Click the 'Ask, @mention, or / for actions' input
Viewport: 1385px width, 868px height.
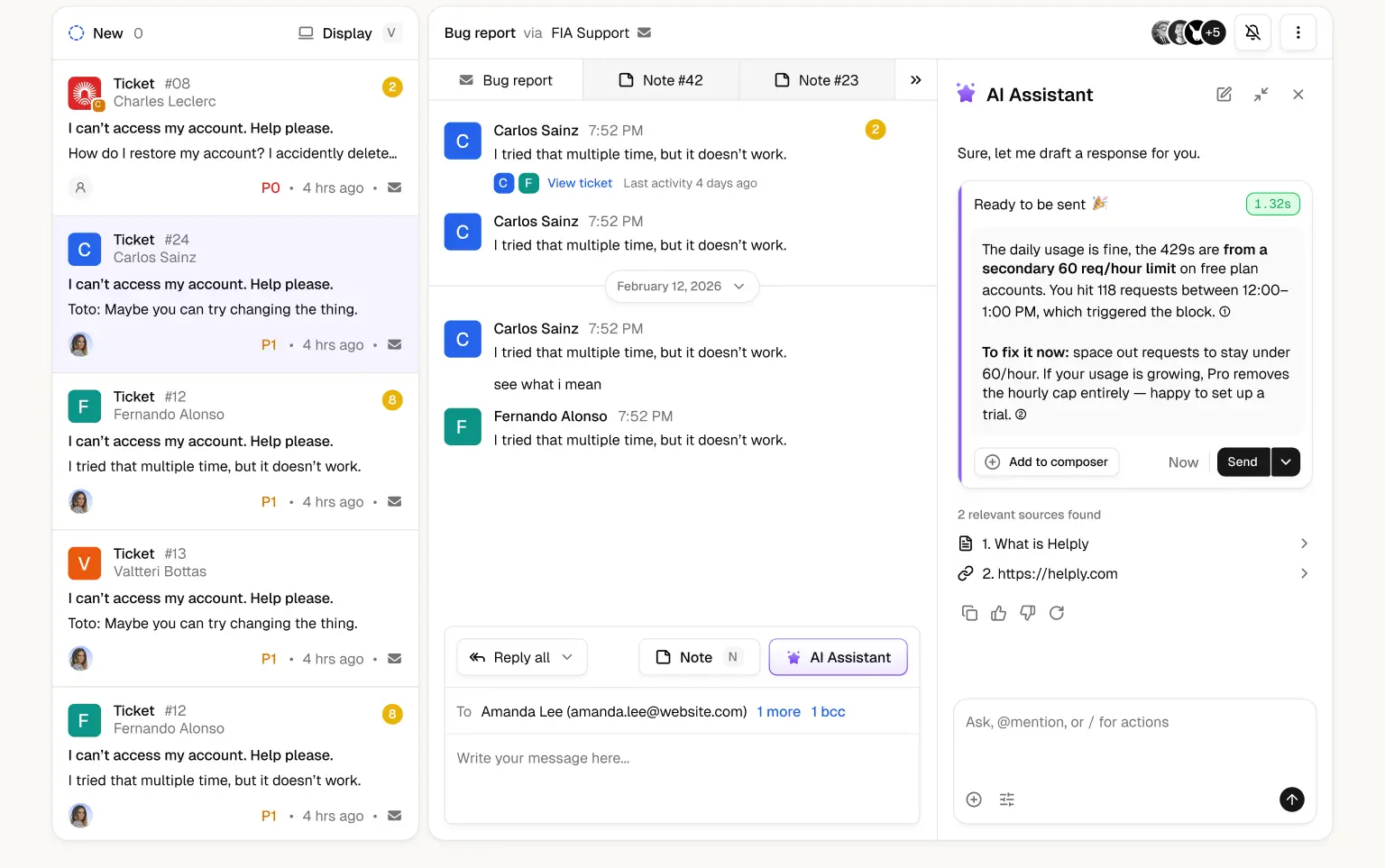point(1134,722)
